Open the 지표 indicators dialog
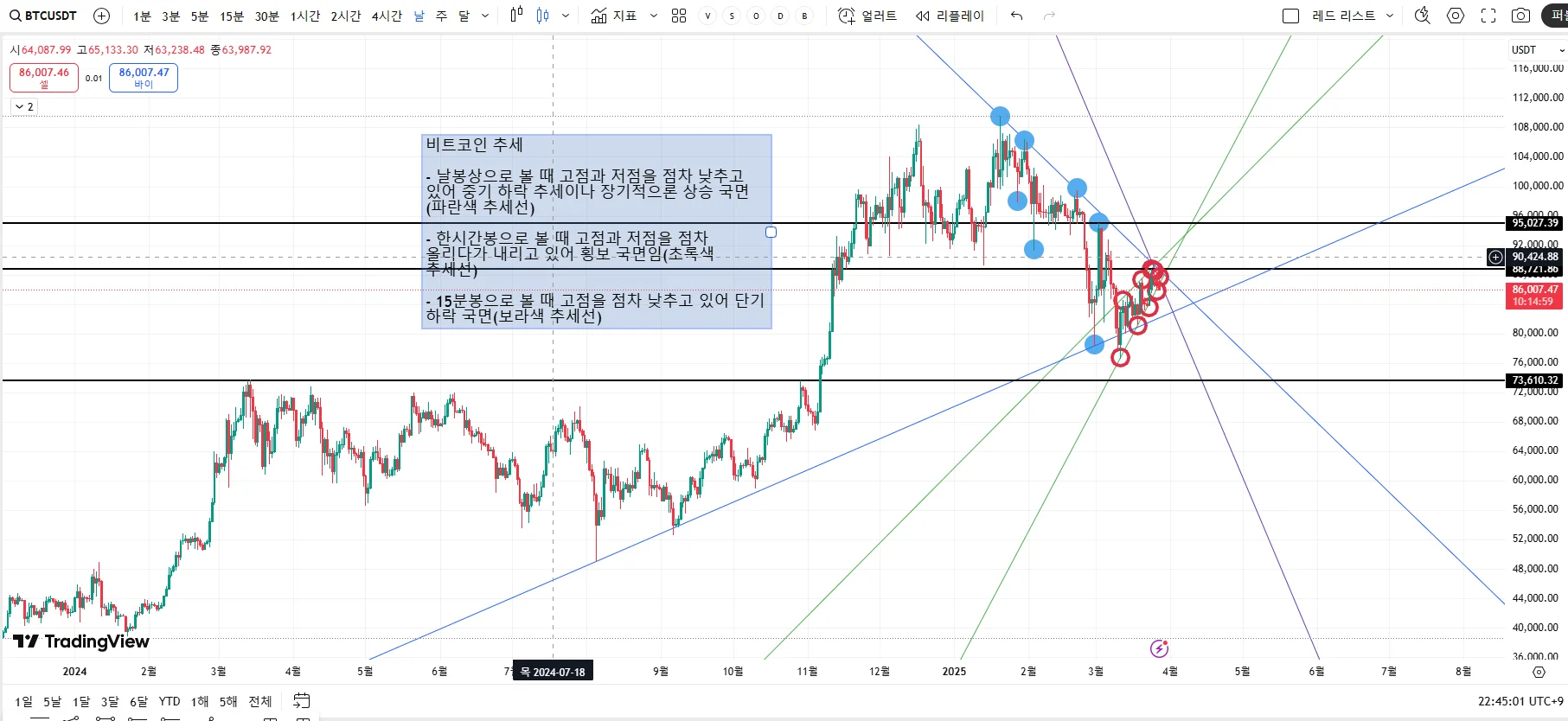 (x=614, y=16)
